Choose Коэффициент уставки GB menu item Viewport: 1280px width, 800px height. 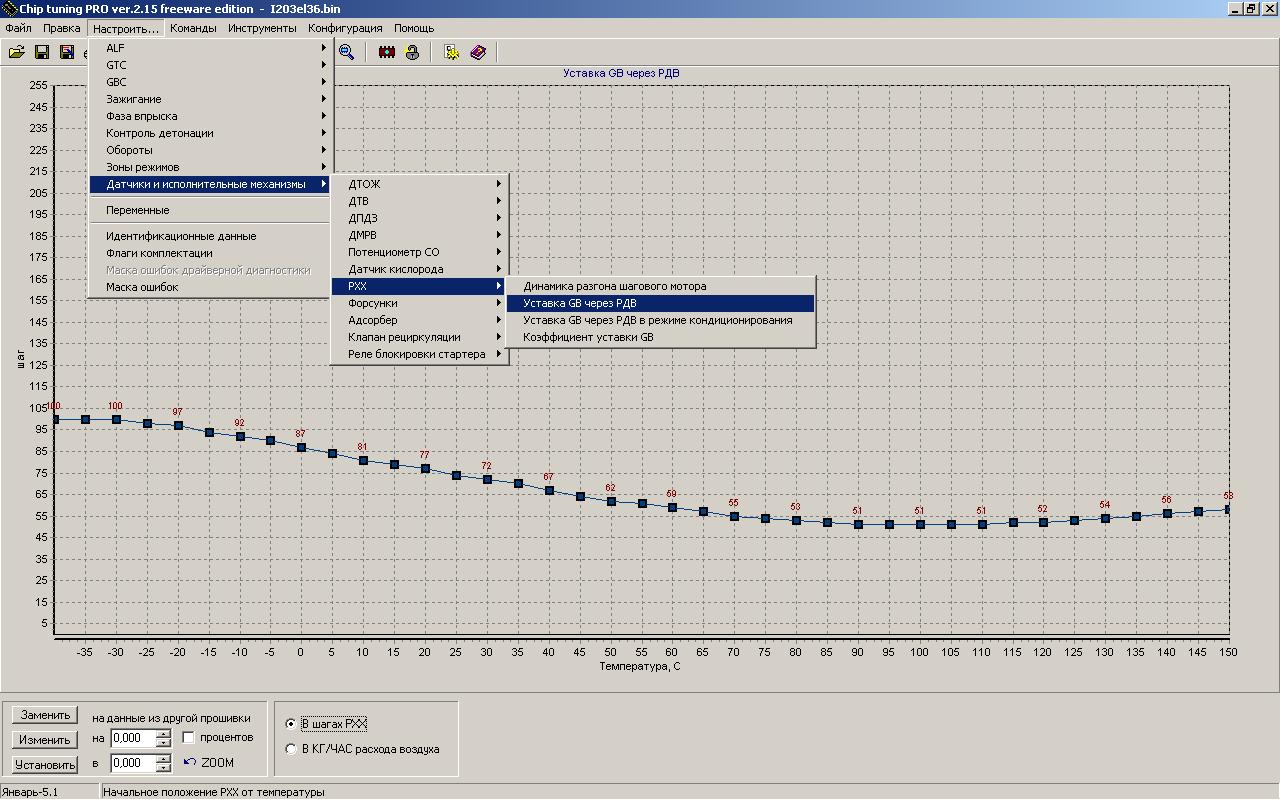click(588, 337)
